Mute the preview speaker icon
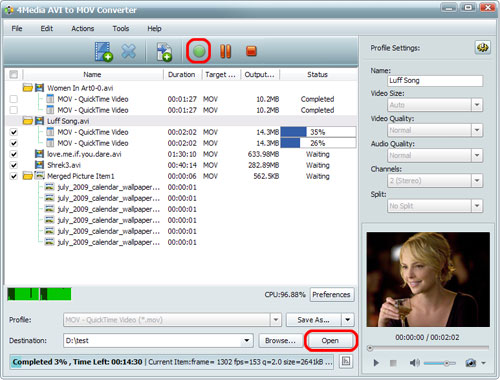 414,363
